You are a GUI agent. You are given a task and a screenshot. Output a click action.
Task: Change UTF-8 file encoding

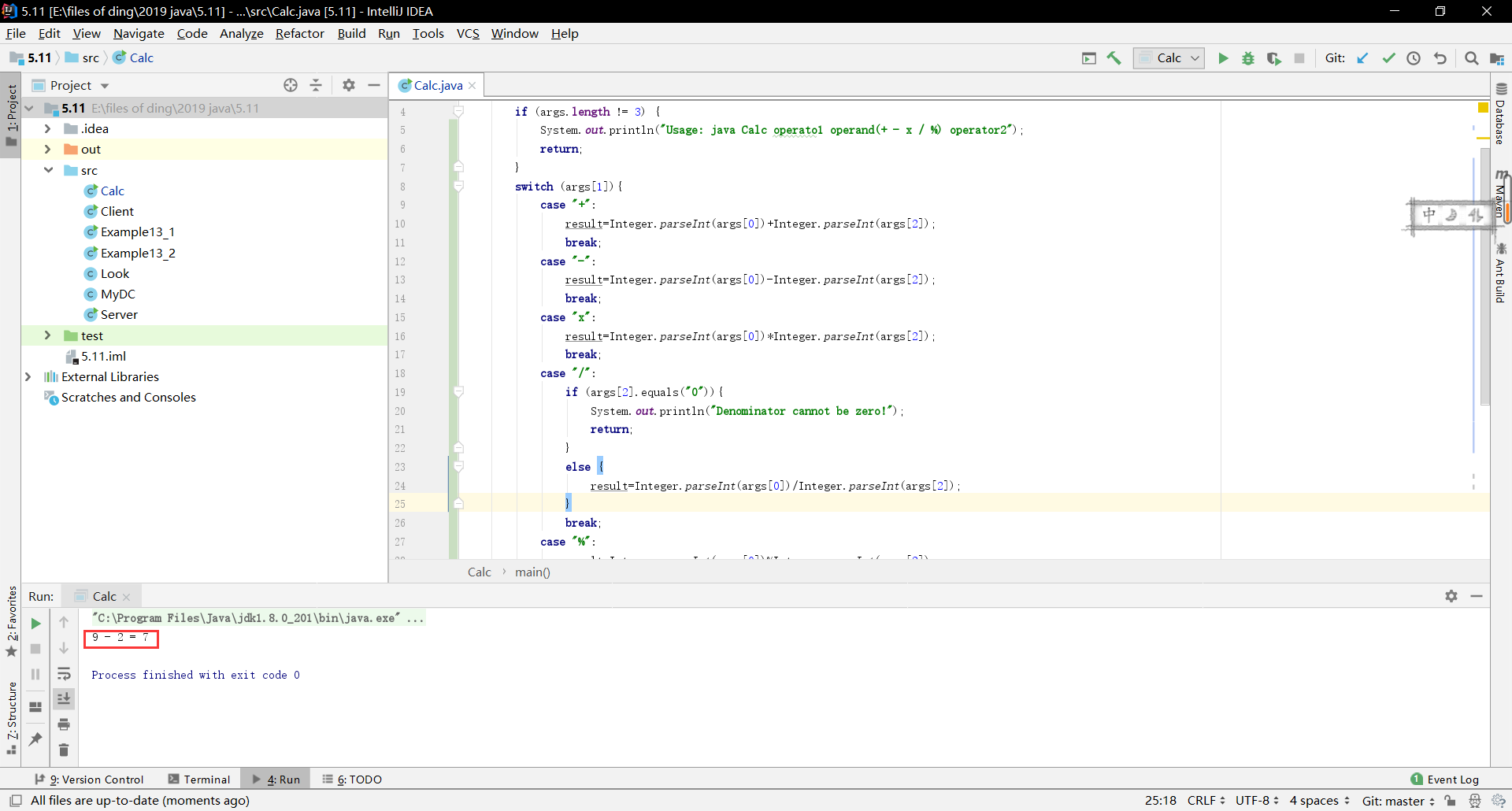pyautogui.click(x=1257, y=801)
